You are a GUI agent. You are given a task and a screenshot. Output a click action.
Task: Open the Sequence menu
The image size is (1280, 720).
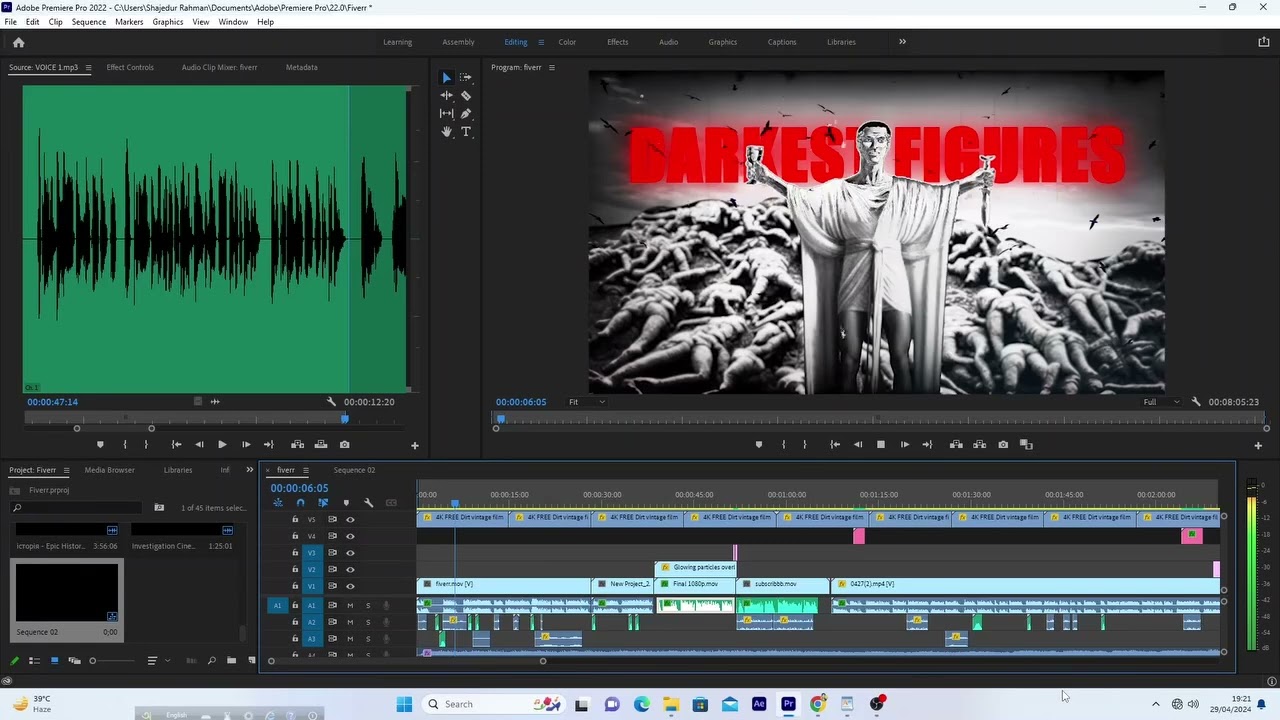88,21
